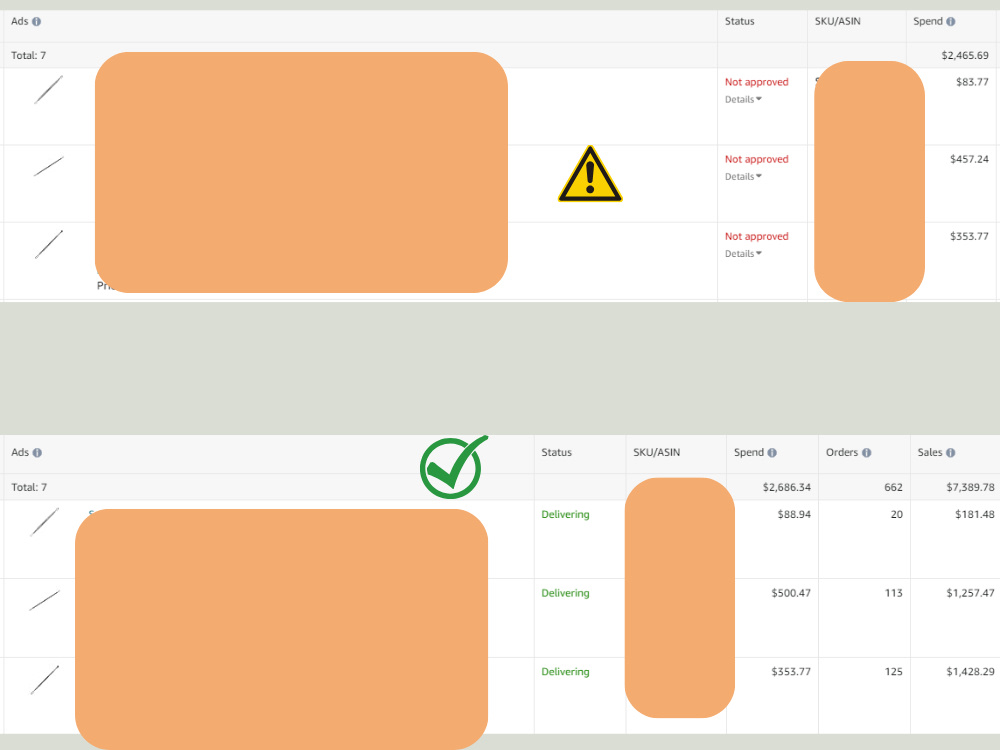Select the $88.94 spend value
This screenshot has height=750, width=1000.
point(794,515)
